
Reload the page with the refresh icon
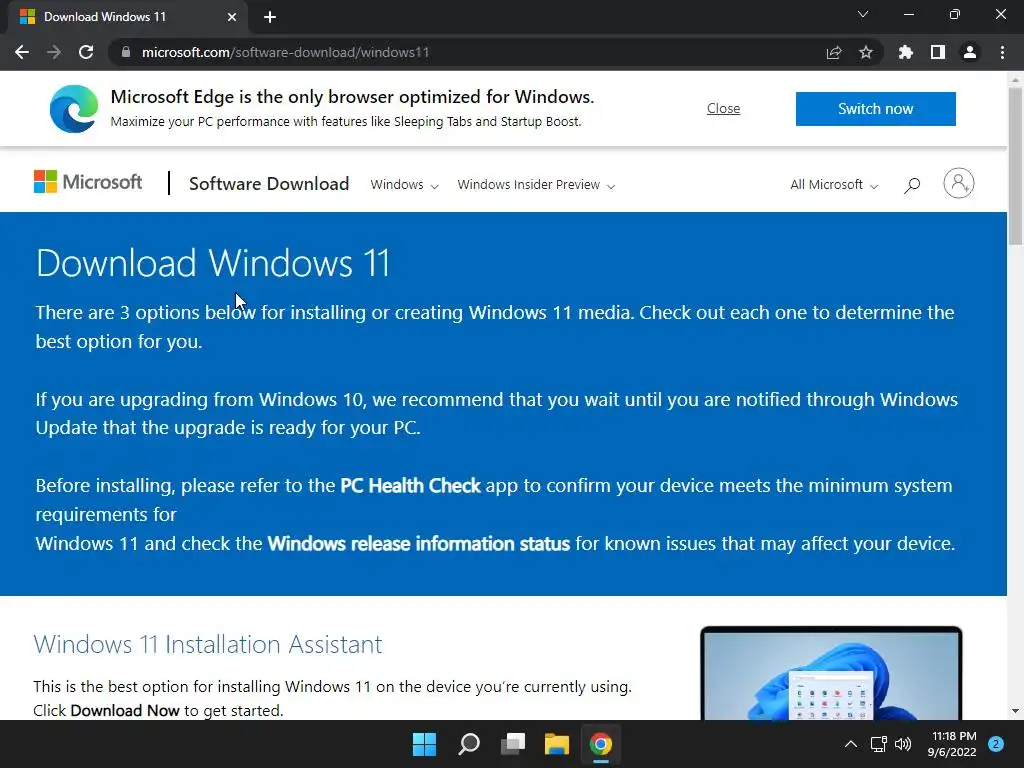[86, 52]
